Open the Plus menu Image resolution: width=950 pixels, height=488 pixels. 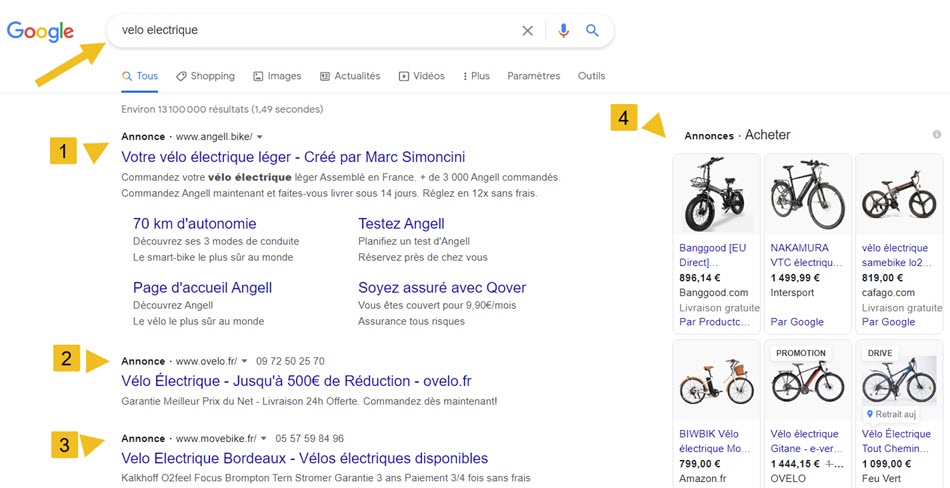(x=476, y=76)
